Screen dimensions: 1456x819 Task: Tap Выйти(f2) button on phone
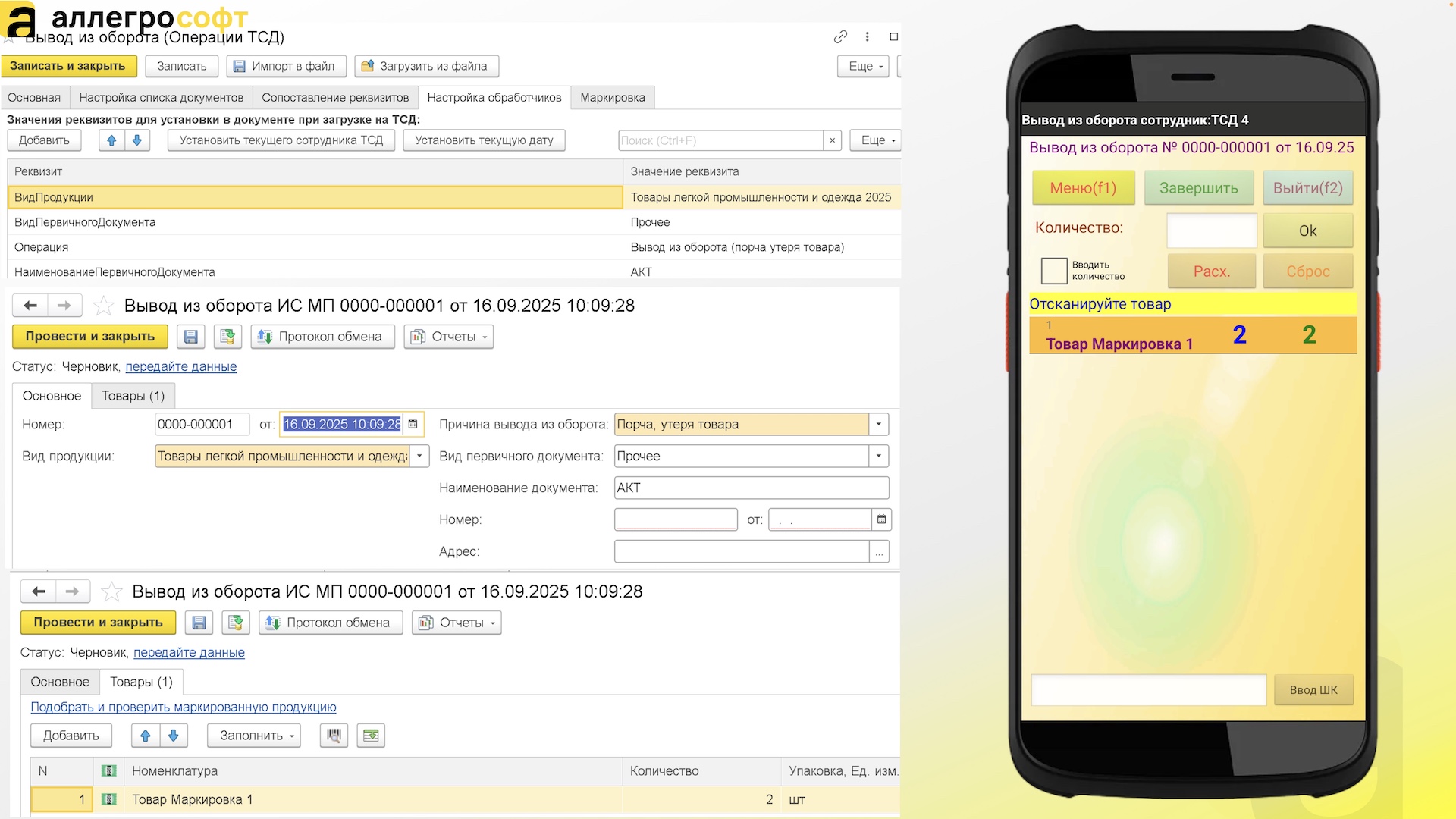point(1307,188)
